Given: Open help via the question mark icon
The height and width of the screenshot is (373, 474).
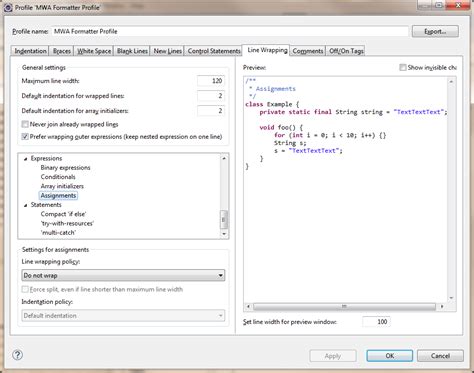Looking at the screenshot, I should coord(18,355).
